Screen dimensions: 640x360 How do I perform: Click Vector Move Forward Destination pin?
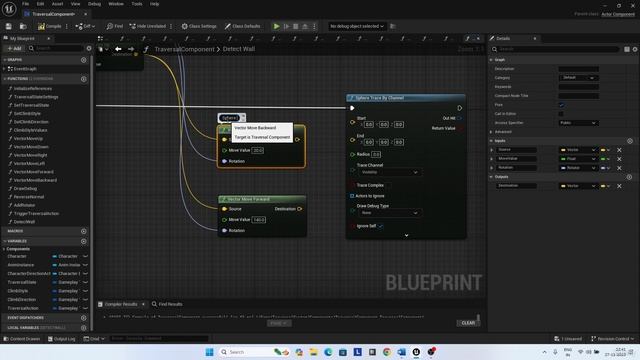pos(300,209)
